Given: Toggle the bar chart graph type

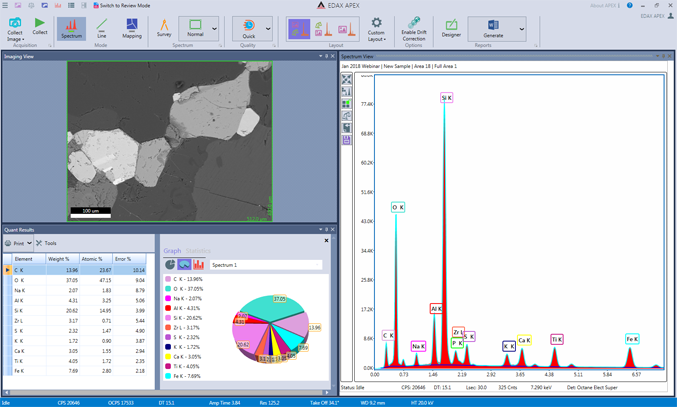Looking at the screenshot, I should click(x=198, y=265).
